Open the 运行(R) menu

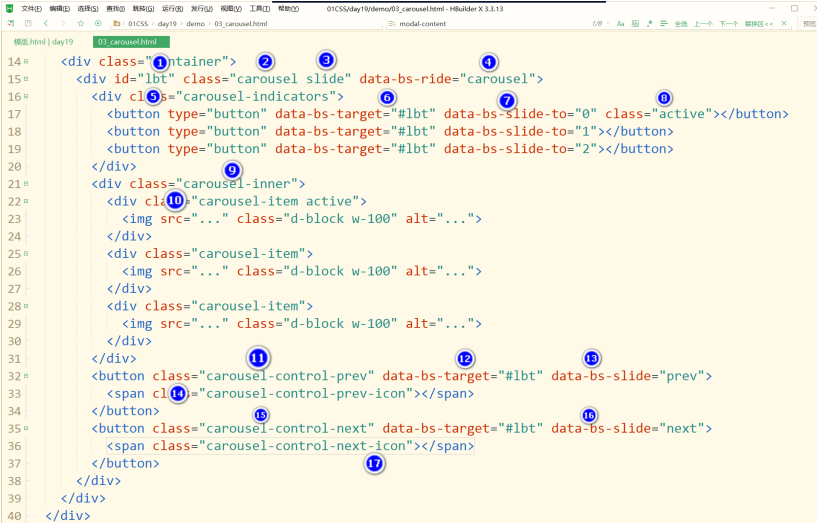click(172, 9)
